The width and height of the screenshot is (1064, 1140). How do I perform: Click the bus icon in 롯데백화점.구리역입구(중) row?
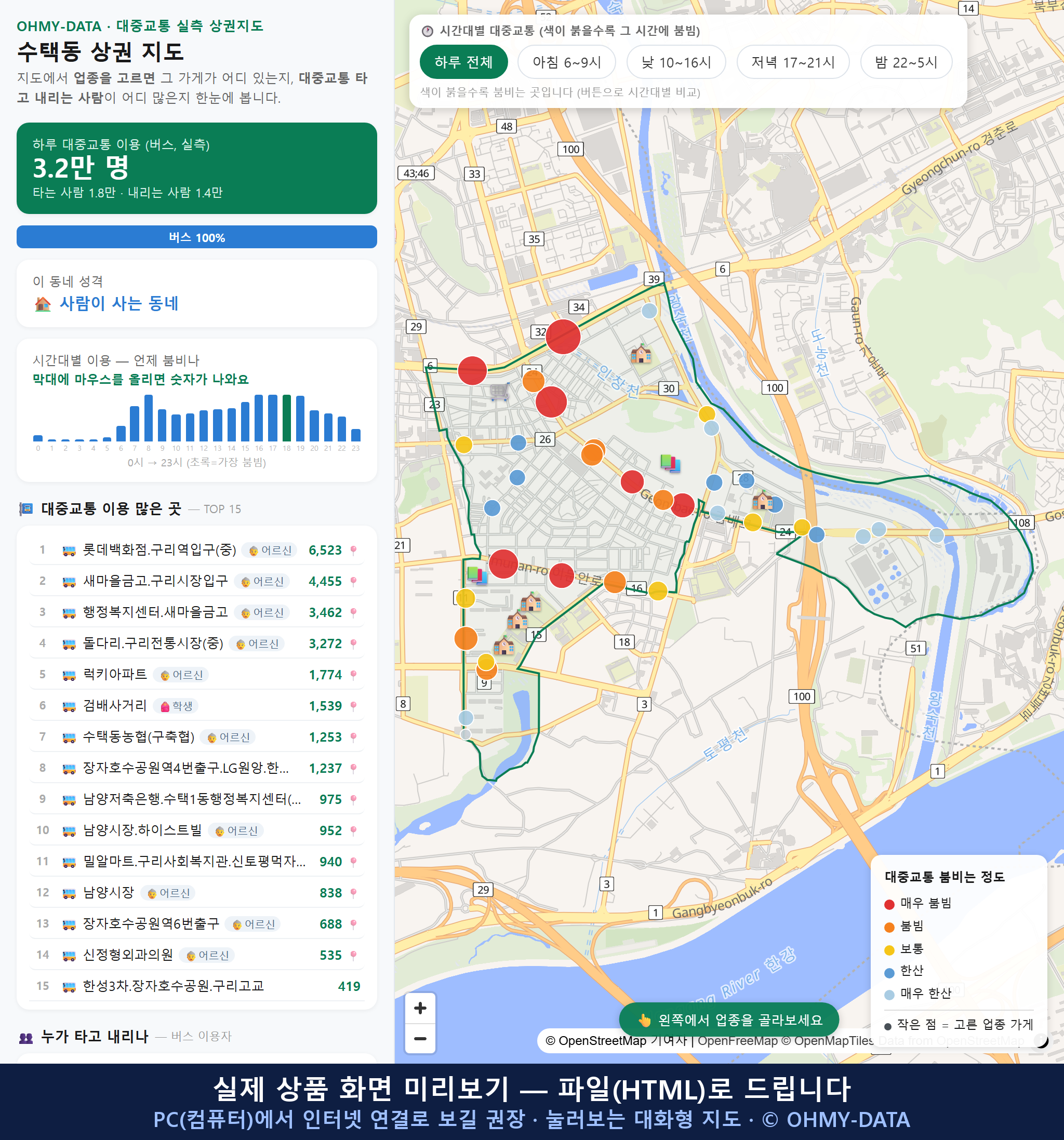(69, 551)
